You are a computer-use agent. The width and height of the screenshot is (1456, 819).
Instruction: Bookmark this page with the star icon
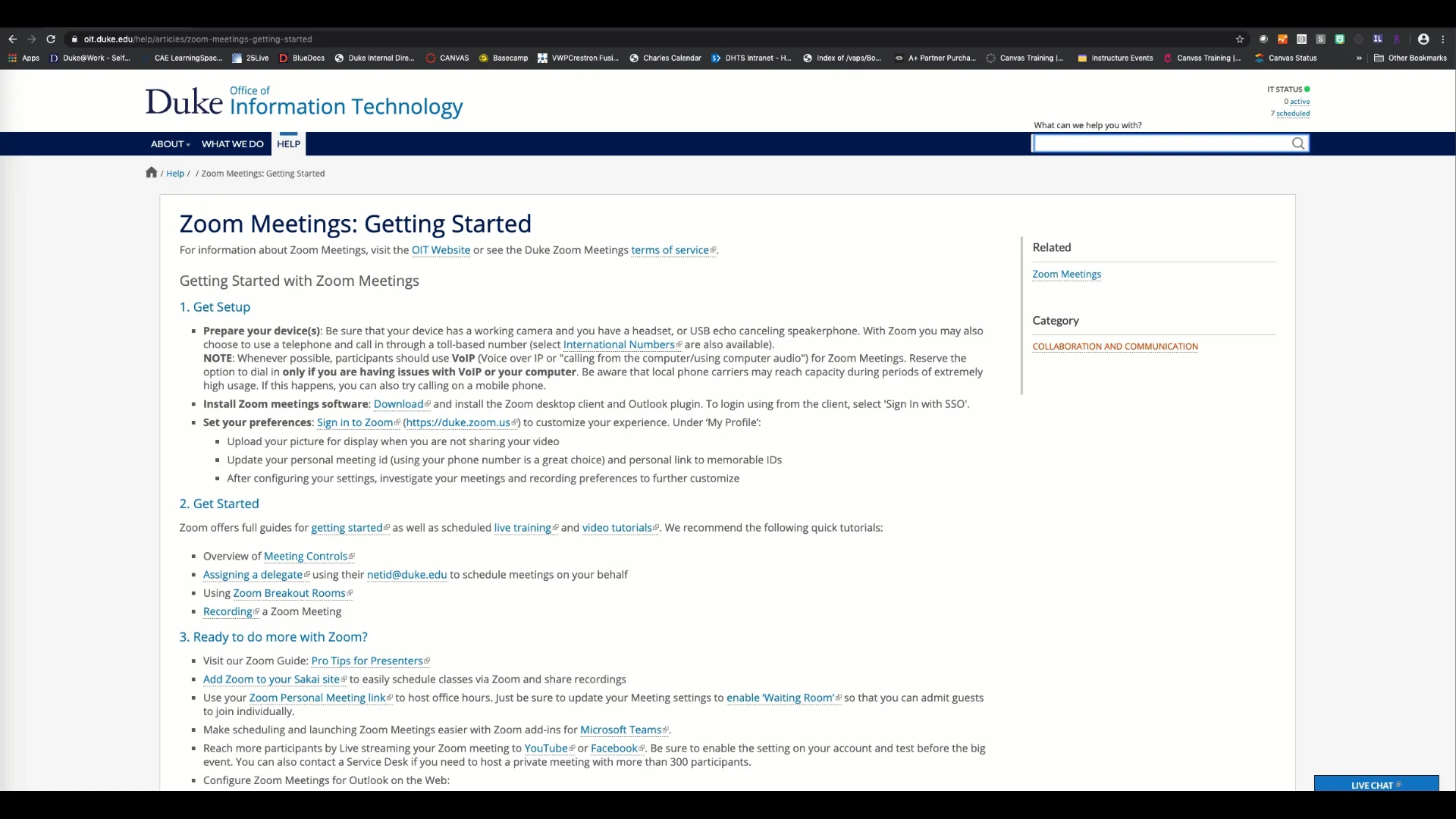coord(1240,39)
